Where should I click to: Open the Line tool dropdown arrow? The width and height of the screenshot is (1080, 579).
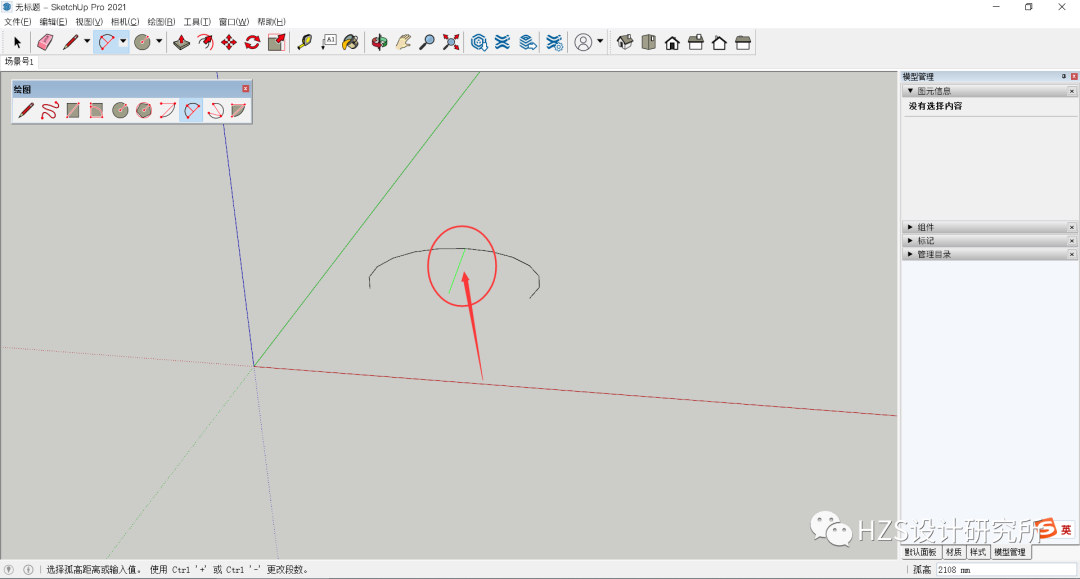pyautogui.click(x=86, y=41)
